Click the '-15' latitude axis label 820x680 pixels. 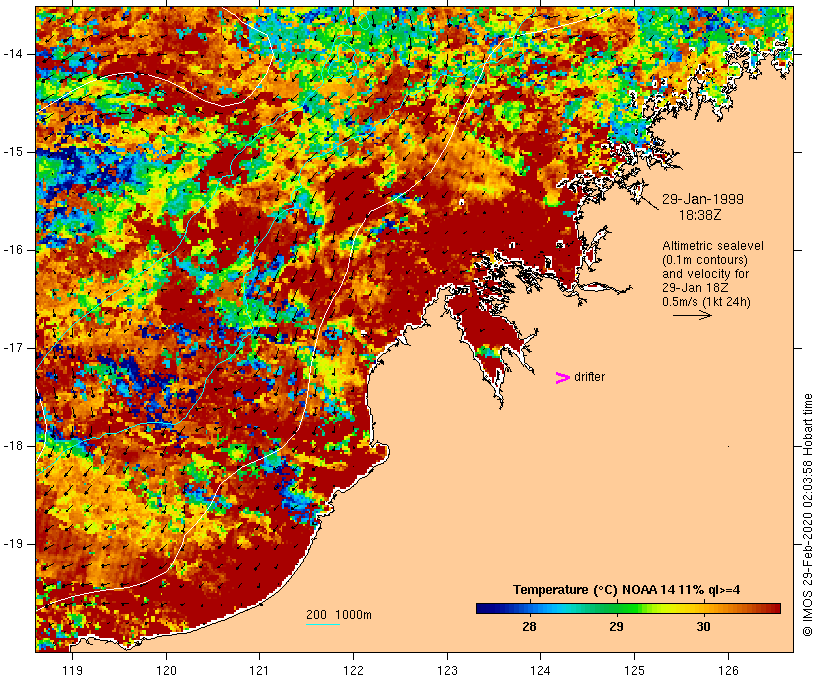pos(13,152)
